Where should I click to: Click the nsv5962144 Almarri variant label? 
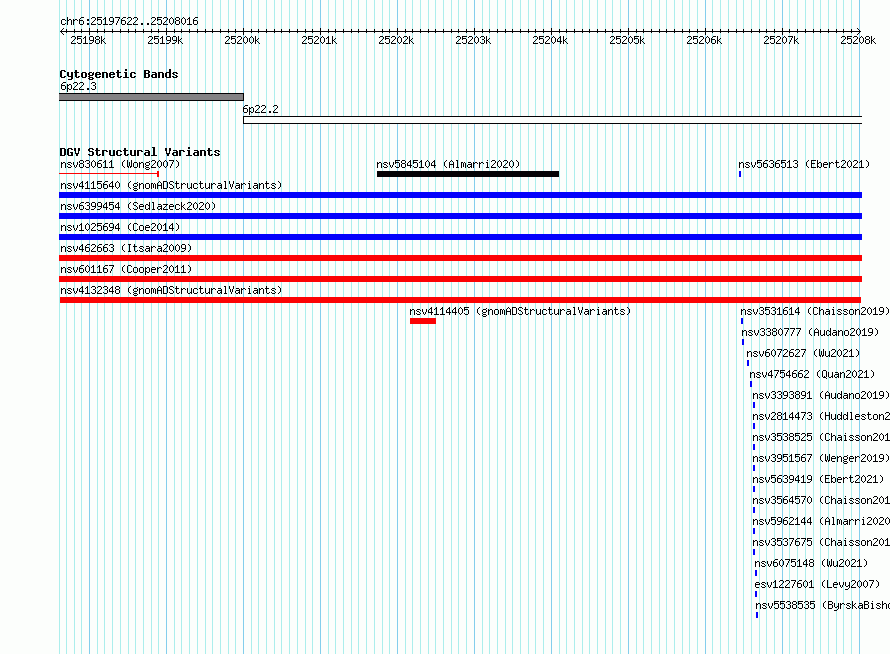[x=821, y=521]
